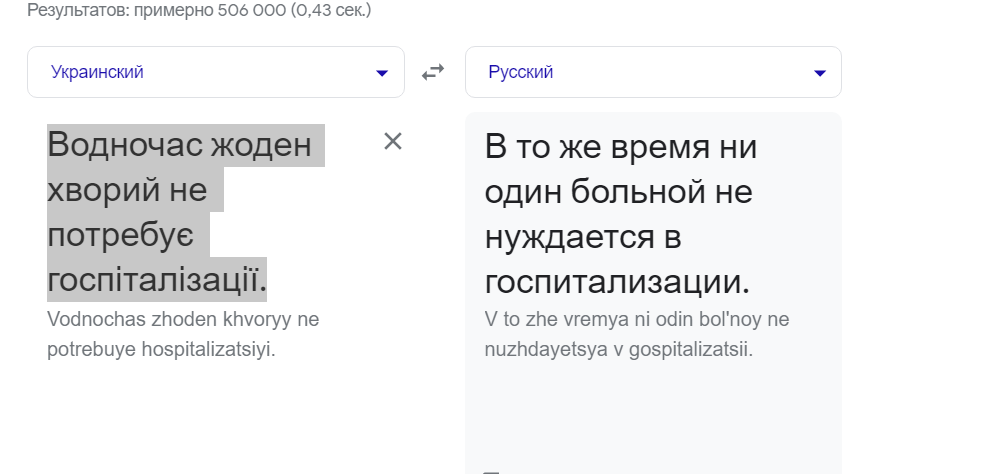The width and height of the screenshot is (1004, 474).
Task: Clear the Ukrainian source text
Action: coord(393,142)
